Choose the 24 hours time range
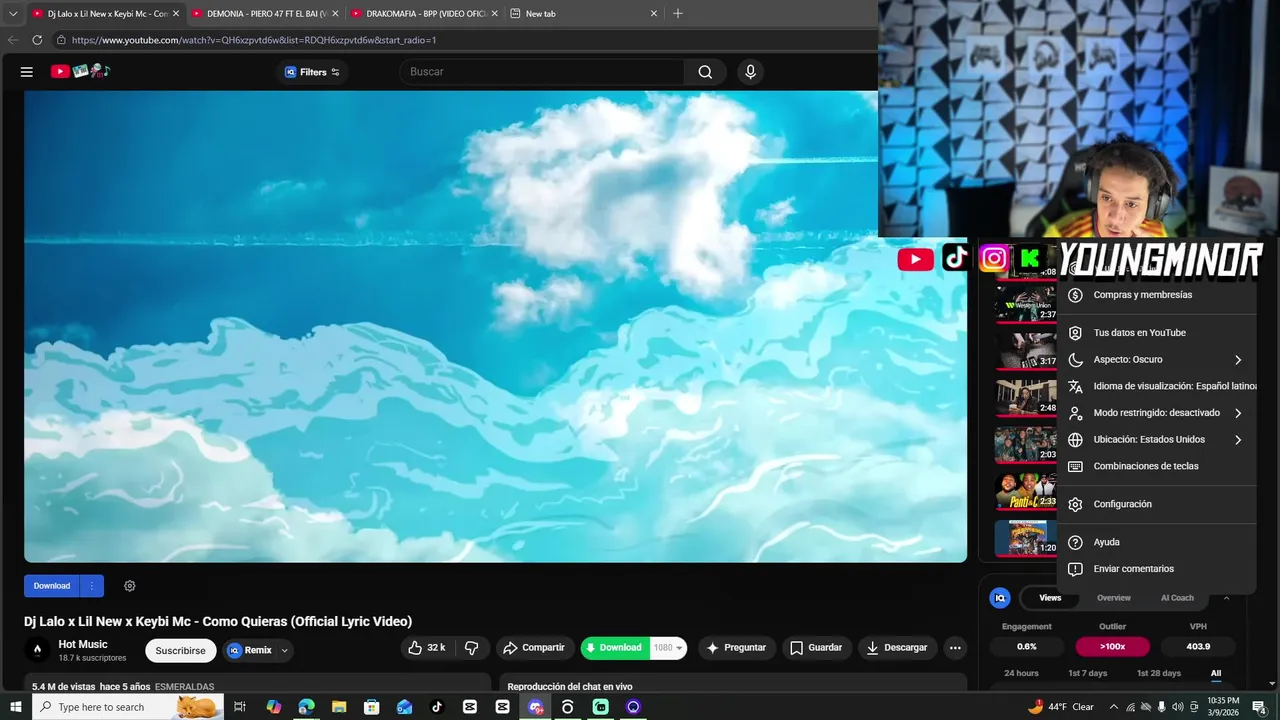The width and height of the screenshot is (1280, 720). pos(1021,674)
